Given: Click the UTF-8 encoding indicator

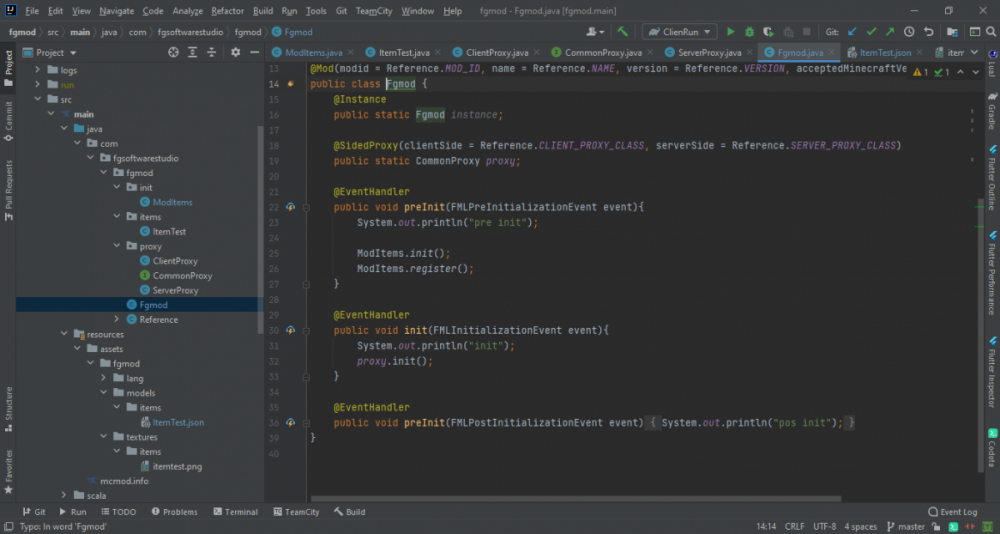Looking at the screenshot, I should (x=825, y=527).
